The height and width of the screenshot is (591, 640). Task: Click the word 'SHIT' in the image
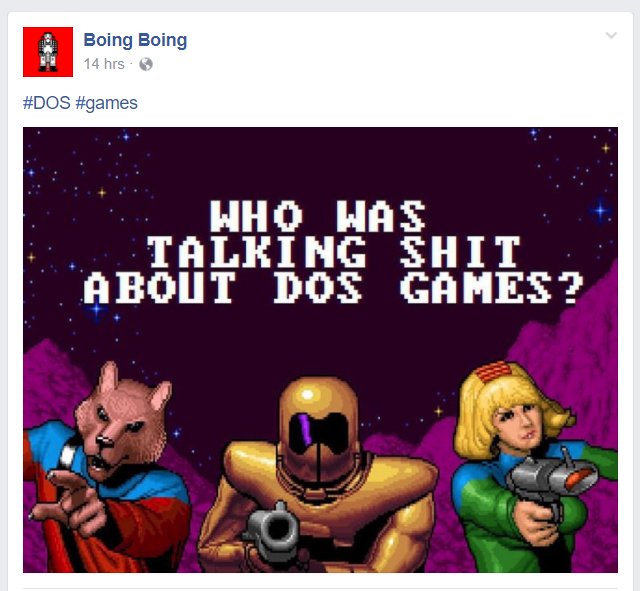pos(460,251)
